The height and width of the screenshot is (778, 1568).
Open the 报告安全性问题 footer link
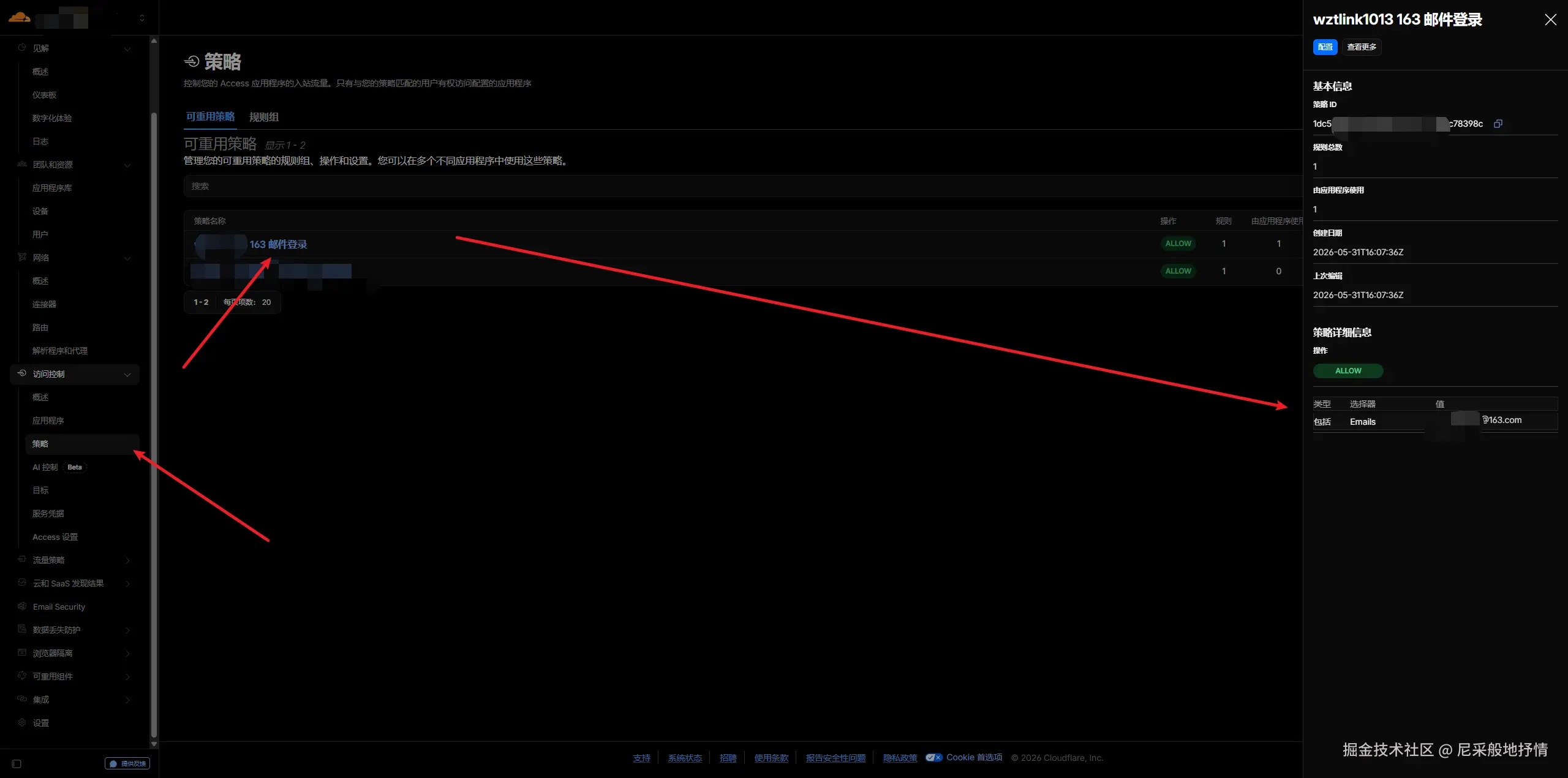tap(835, 758)
